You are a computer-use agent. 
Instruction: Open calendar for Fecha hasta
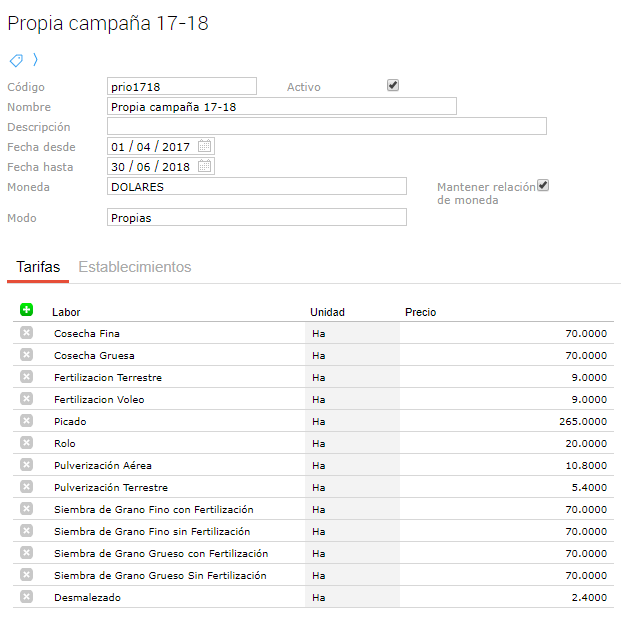pyautogui.click(x=205, y=167)
